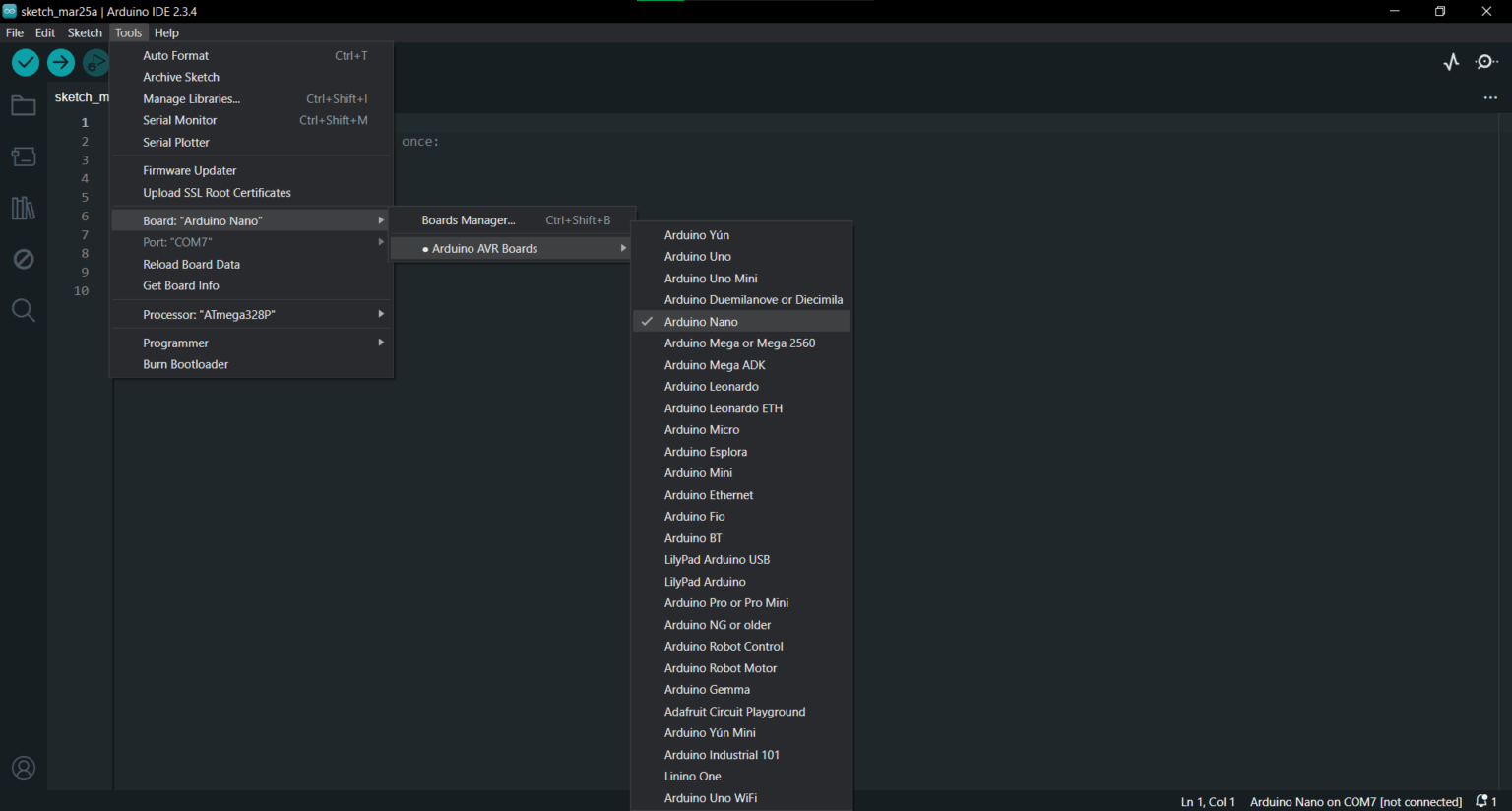
Task: Select Arduino Uno from board list
Action: (x=698, y=257)
